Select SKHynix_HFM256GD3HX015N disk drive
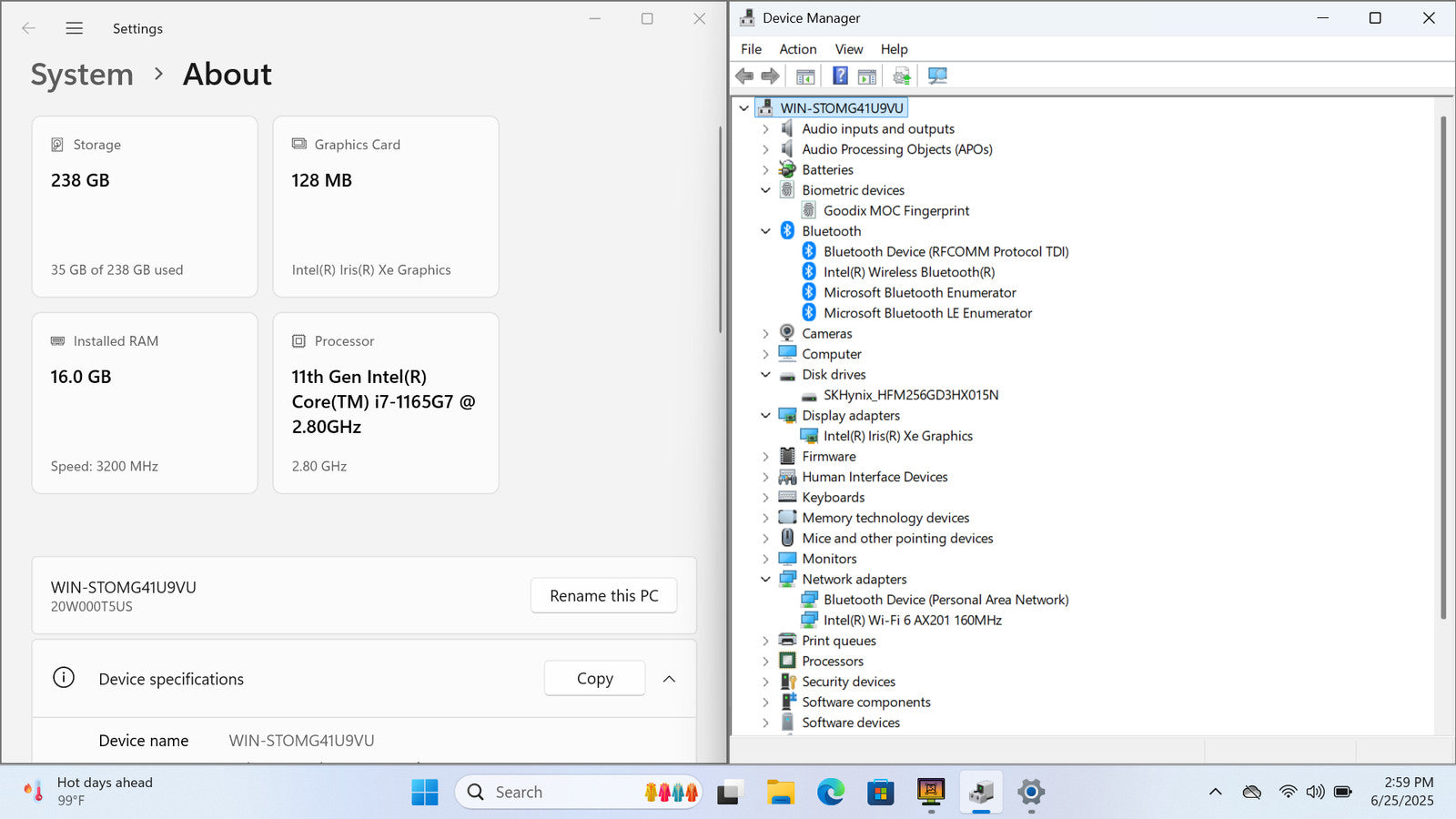Screen dimensions: 1456x819 (x=911, y=395)
